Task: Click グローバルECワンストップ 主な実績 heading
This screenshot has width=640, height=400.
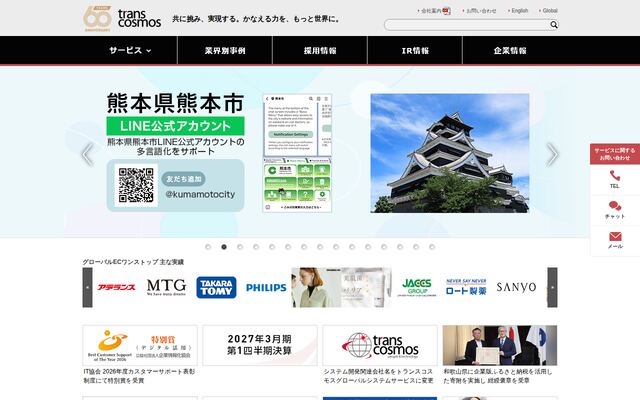Action: (133, 262)
